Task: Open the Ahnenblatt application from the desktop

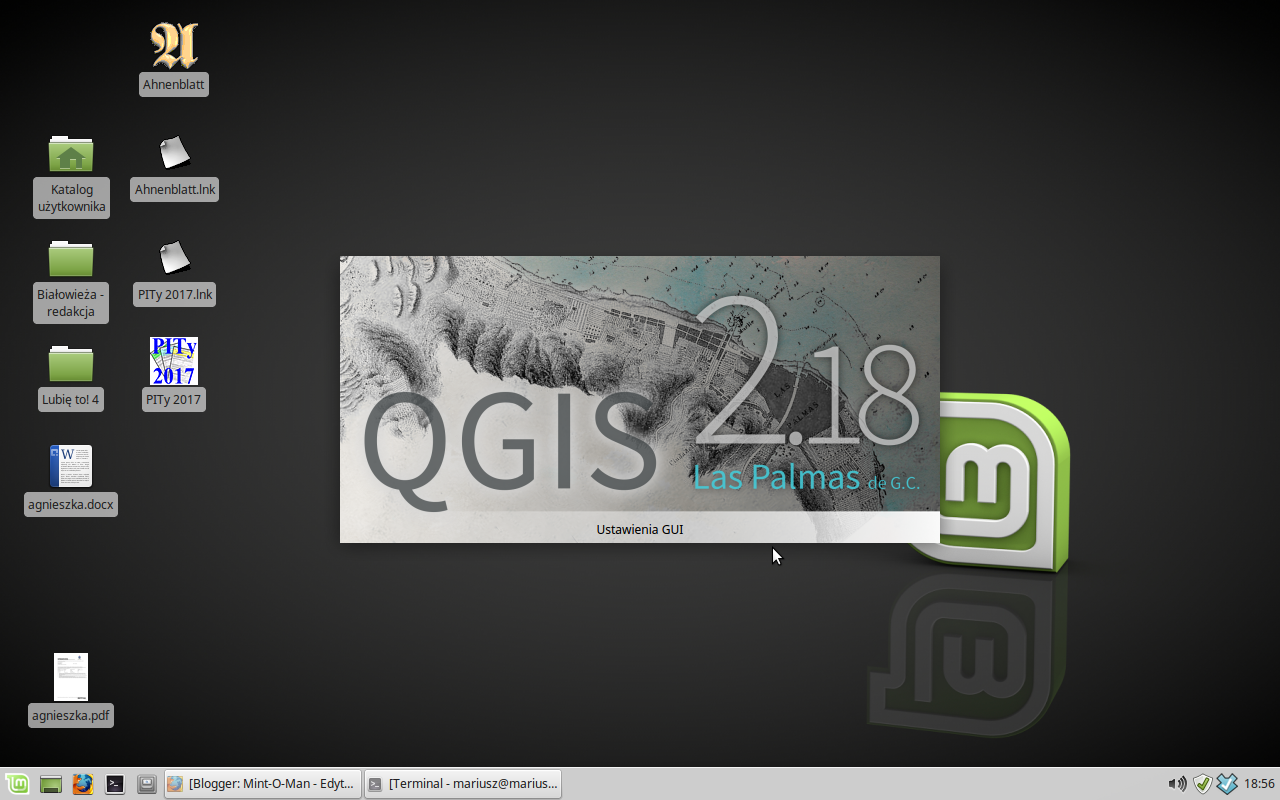Action: 174,45
